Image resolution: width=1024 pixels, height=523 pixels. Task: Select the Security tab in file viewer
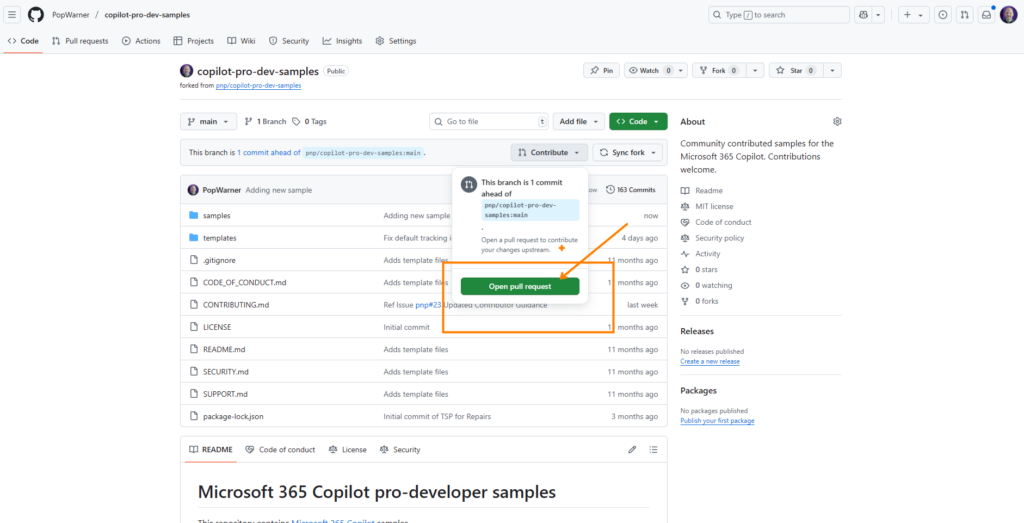[400, 450]
